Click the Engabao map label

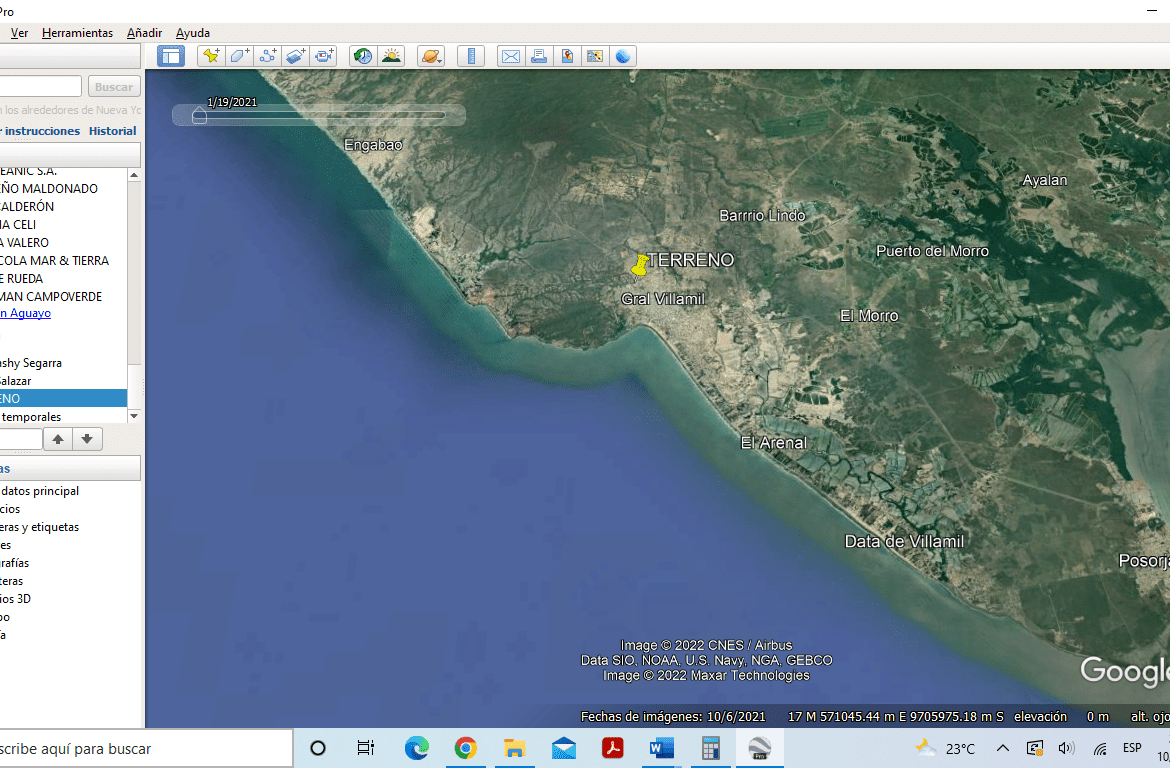pyautogui.click(x=373, y=145)
